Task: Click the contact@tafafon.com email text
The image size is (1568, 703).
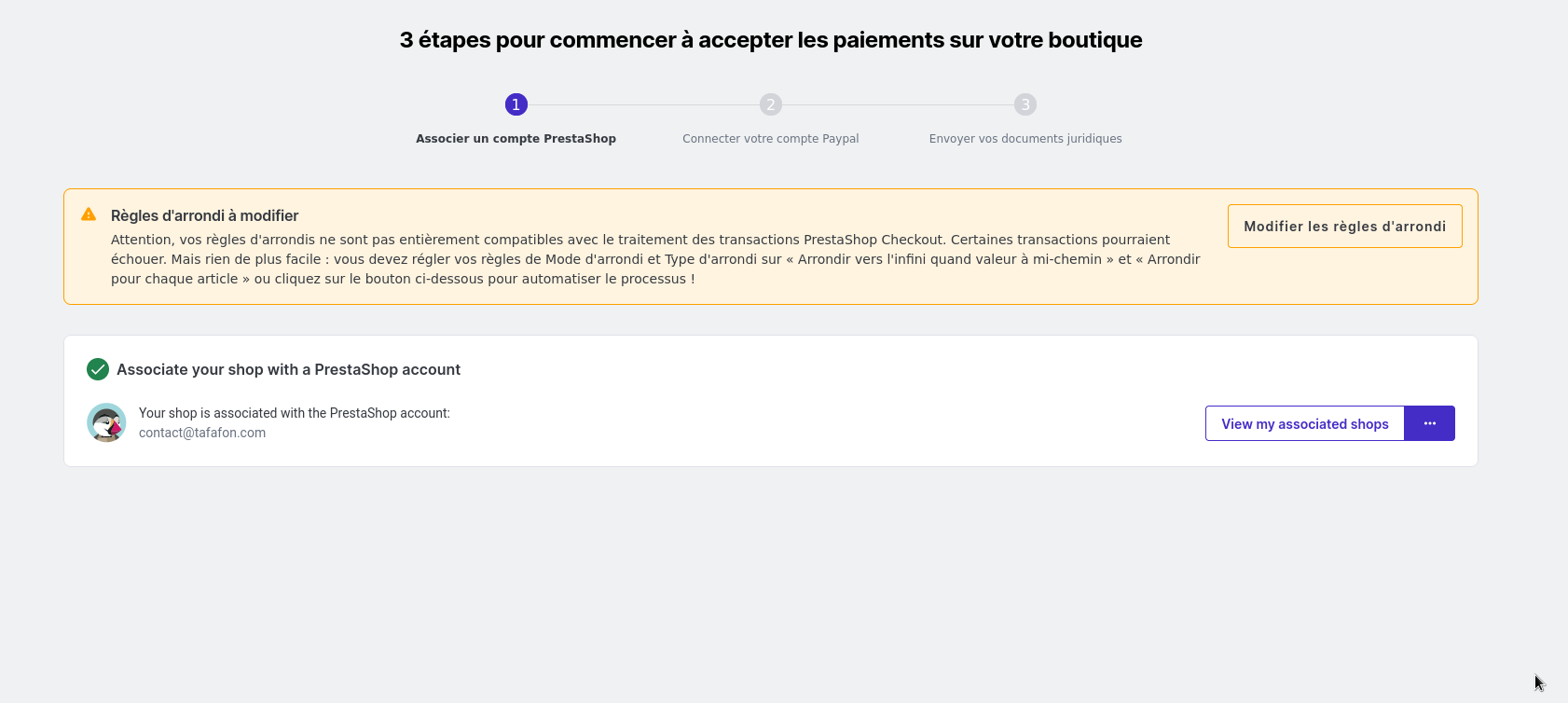Action: [202, 433]
